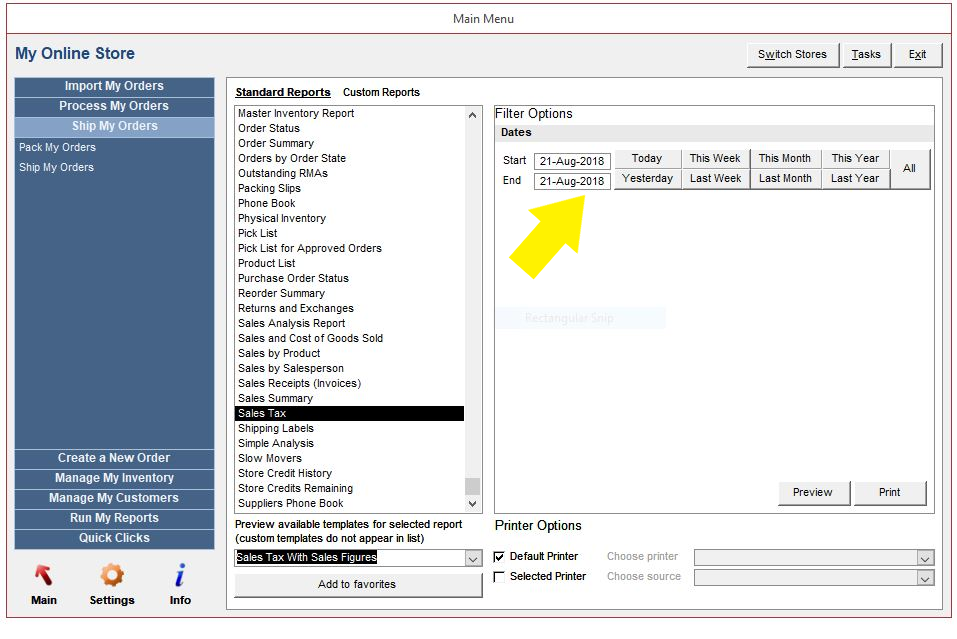Enable the Selected Printer checkbox
Viewport: 957px width, 639px height.
click(499, 577)
